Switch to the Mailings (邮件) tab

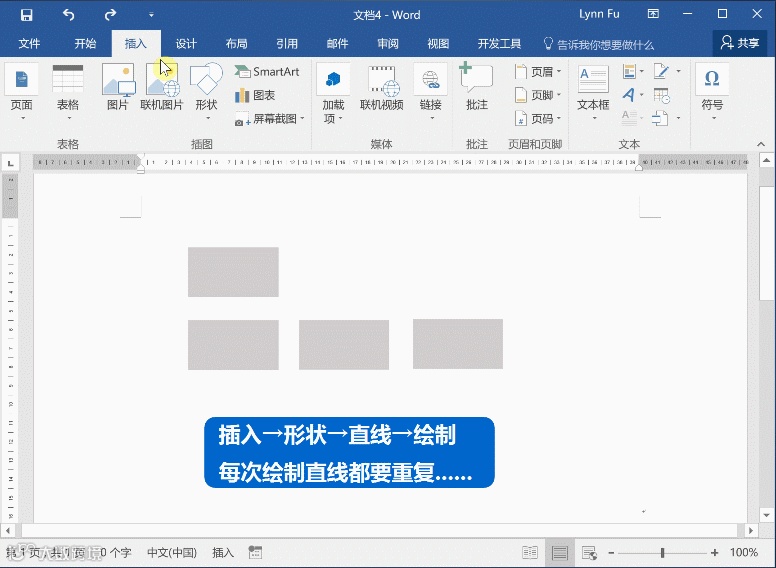(338, 44)
